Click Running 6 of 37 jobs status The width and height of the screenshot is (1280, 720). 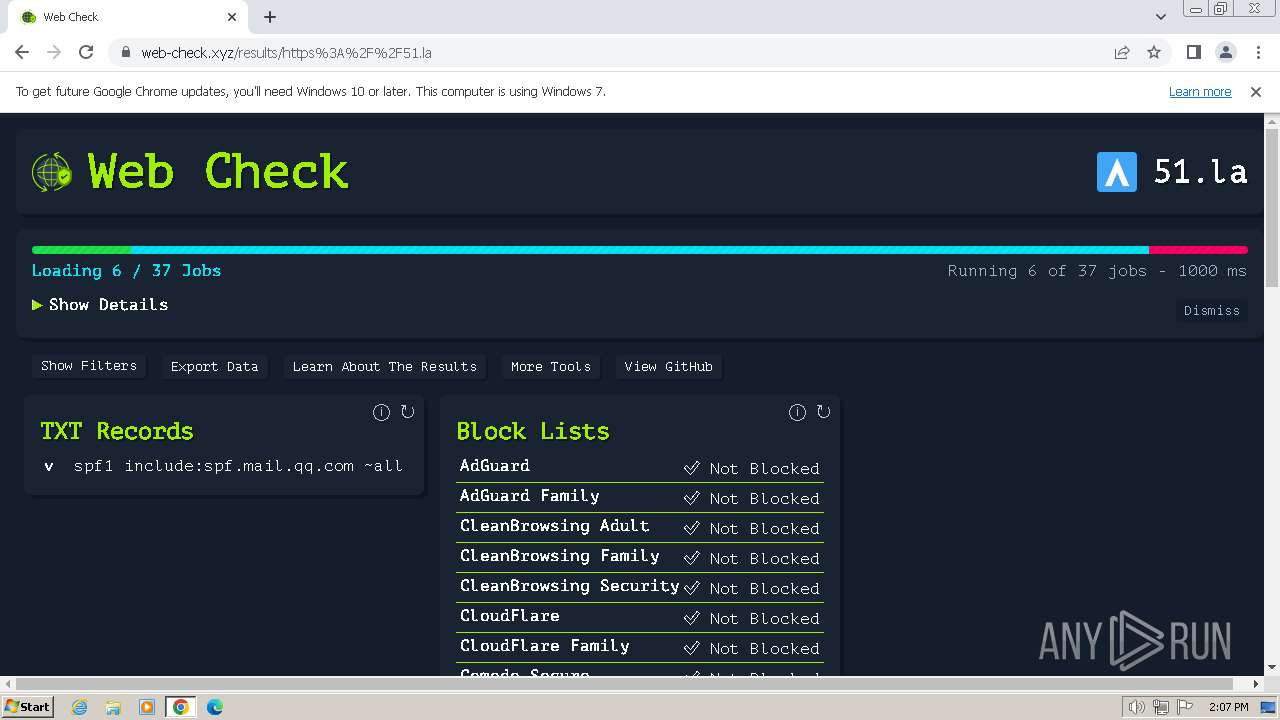point(1097,271)
